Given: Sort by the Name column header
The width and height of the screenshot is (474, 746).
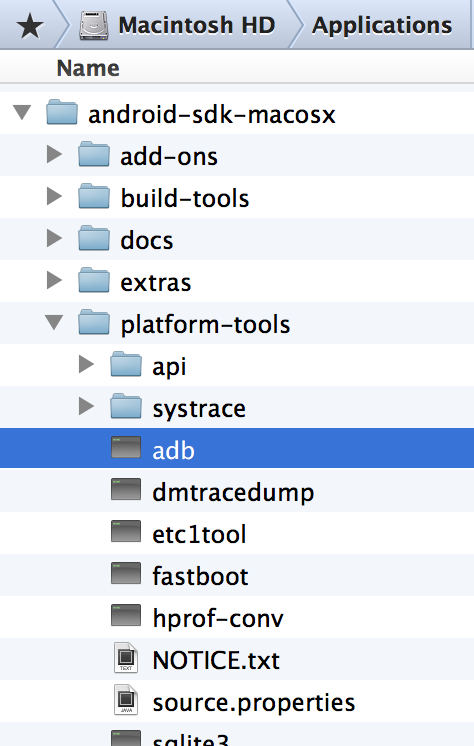Looking at the screenshot, I should coord(237,68).
